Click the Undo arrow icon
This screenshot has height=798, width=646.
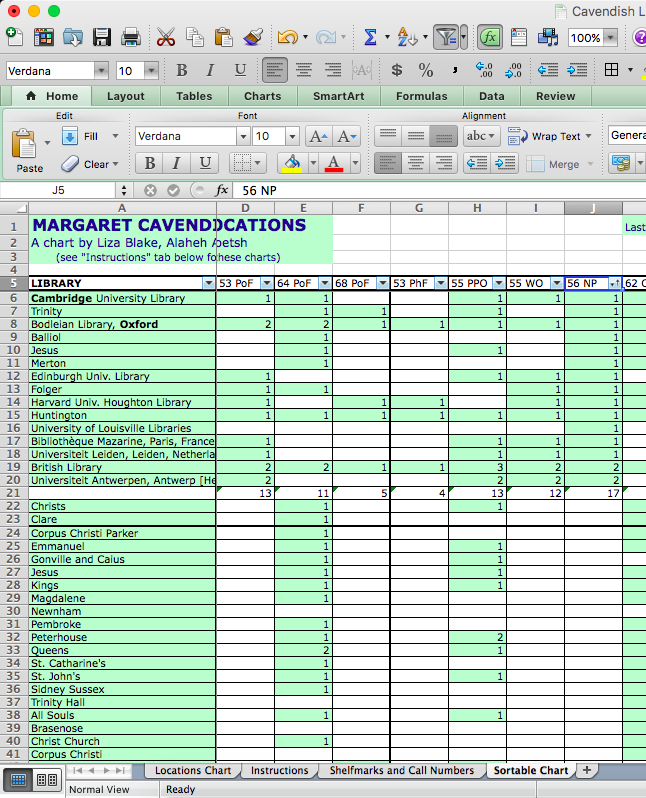288,37
